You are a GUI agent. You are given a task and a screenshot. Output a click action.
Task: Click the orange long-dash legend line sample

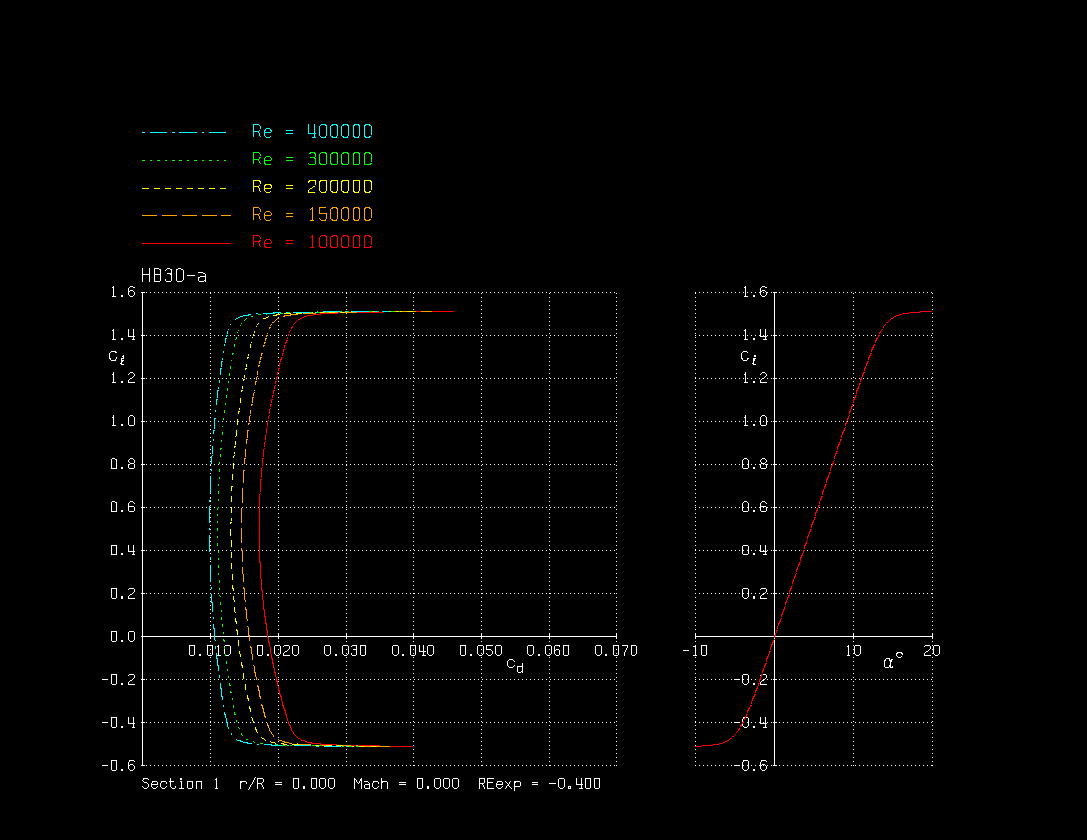point(185,215)
